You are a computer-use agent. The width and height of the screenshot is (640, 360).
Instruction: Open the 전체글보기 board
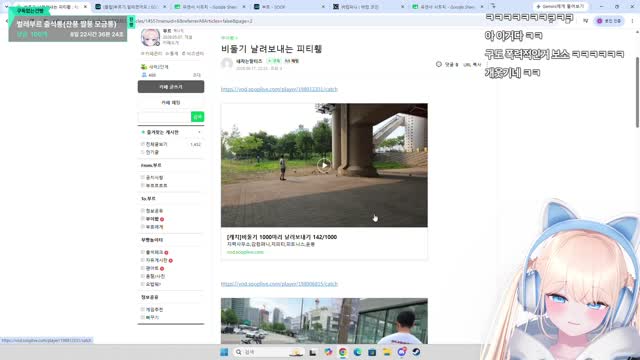(157, 144)
